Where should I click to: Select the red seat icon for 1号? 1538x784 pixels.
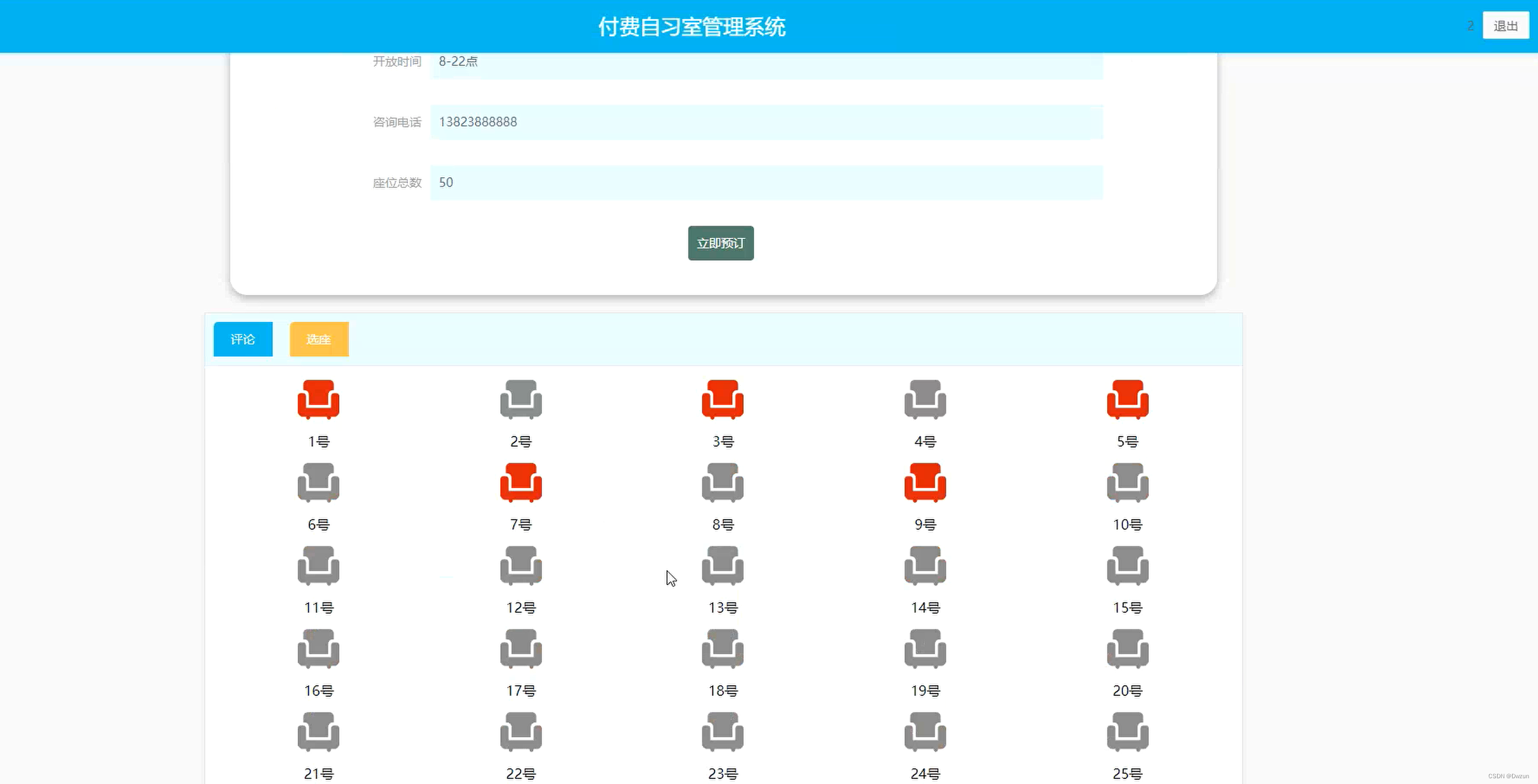[318, 399]
